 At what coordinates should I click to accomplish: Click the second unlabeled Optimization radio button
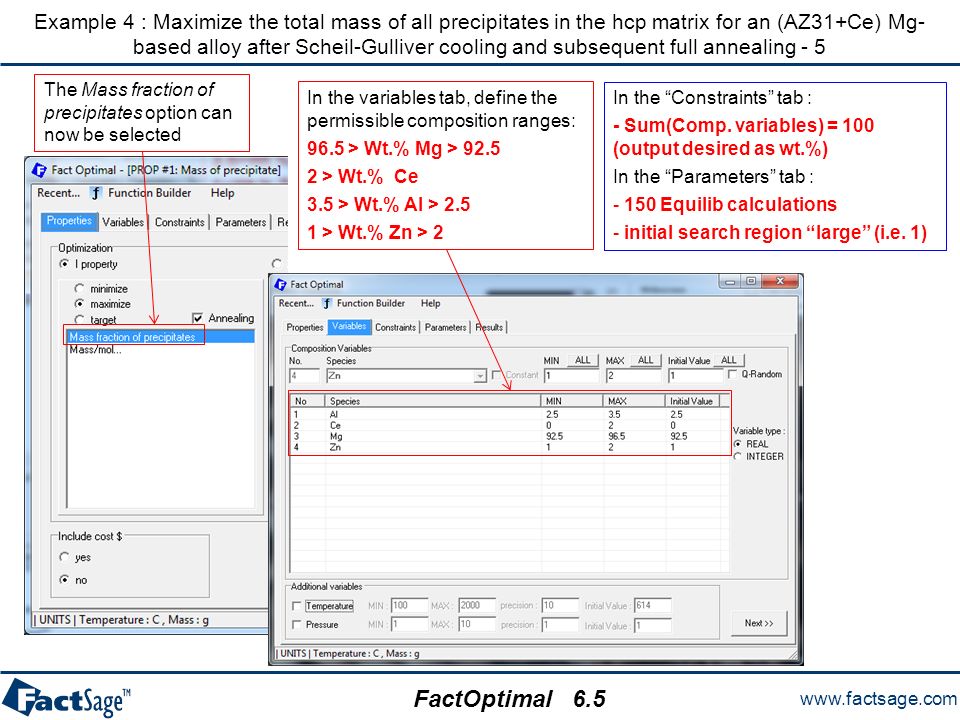pyautogui.click(x=277, y=264)
